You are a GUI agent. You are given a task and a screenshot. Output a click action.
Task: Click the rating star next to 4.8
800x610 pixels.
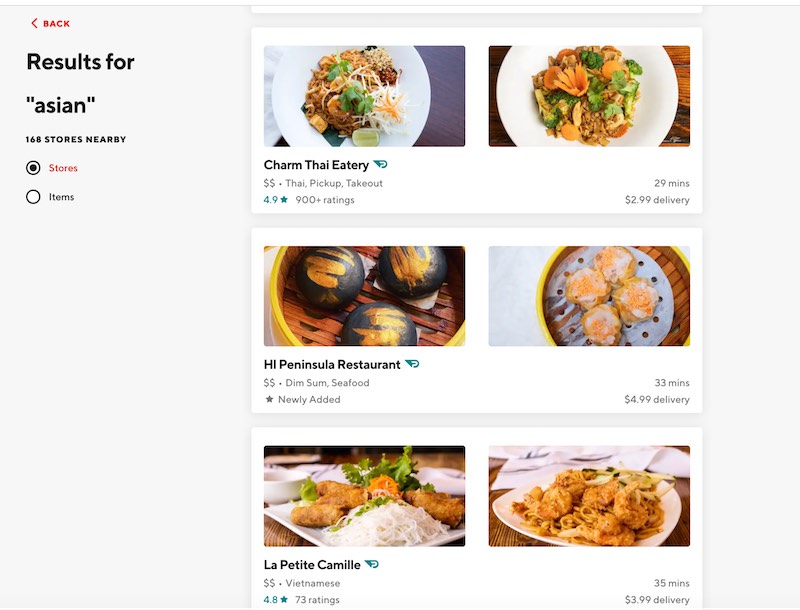284,600
